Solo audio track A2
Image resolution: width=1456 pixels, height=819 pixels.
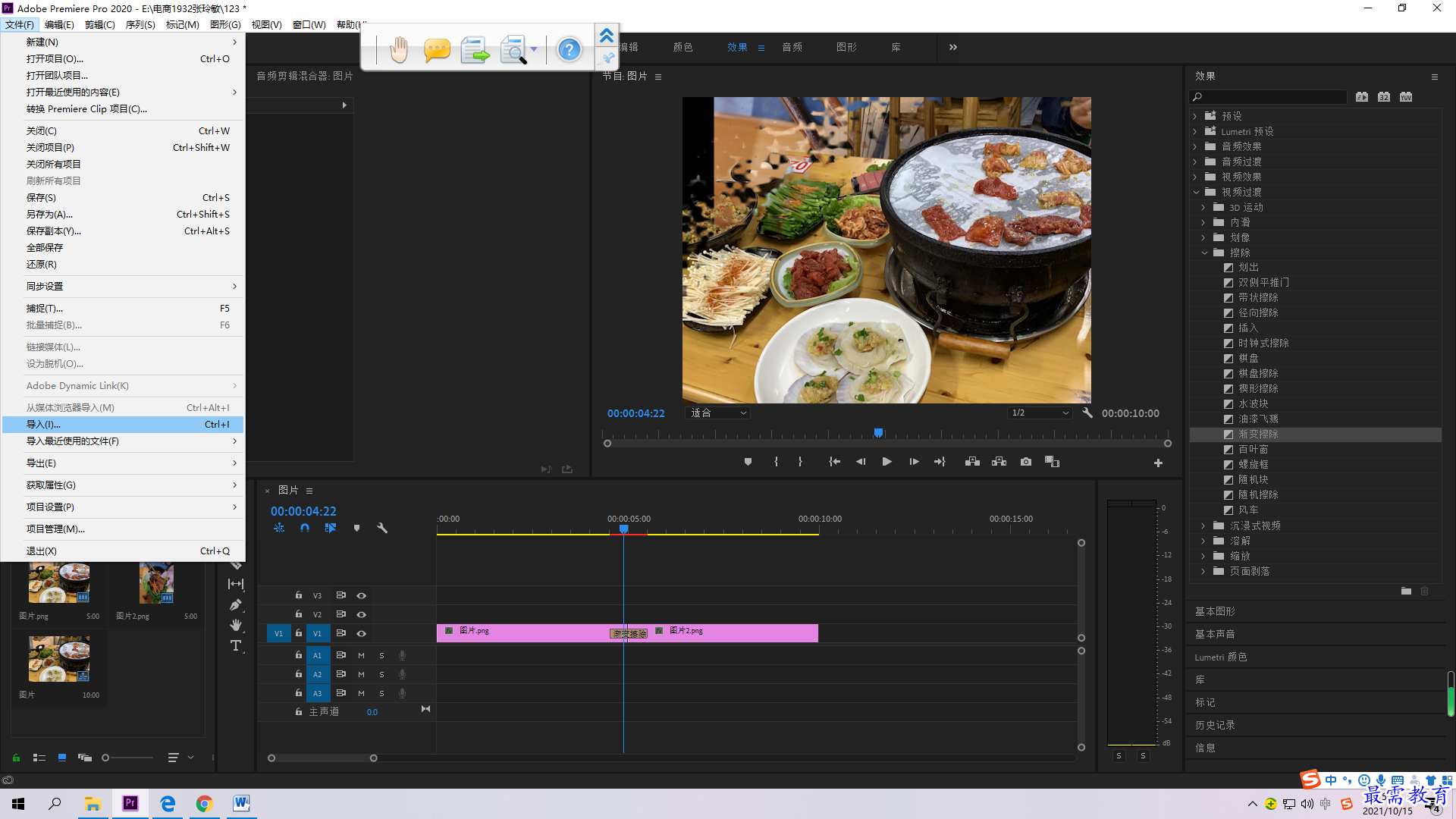pos(381,674)
